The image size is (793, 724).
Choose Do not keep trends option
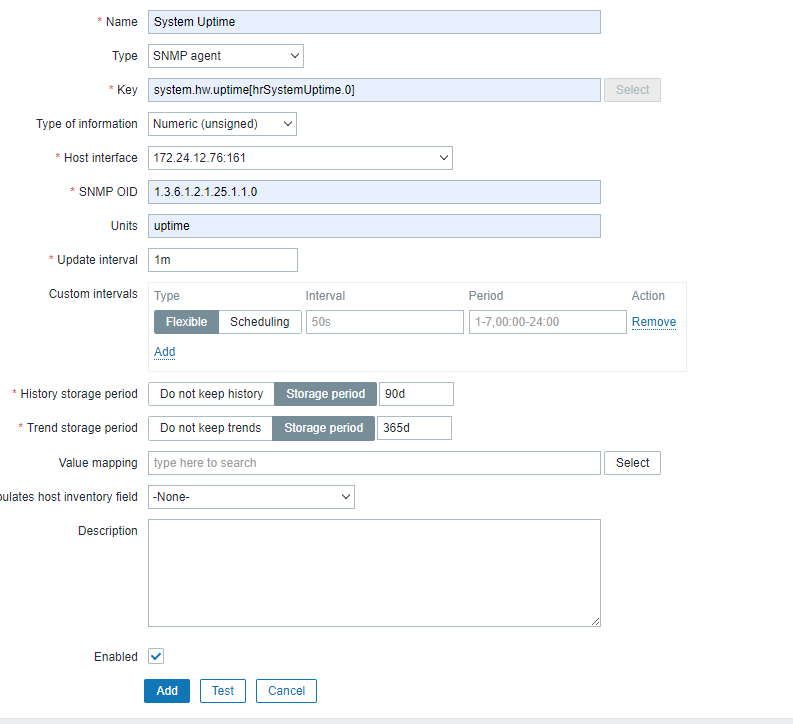(210, 428)
